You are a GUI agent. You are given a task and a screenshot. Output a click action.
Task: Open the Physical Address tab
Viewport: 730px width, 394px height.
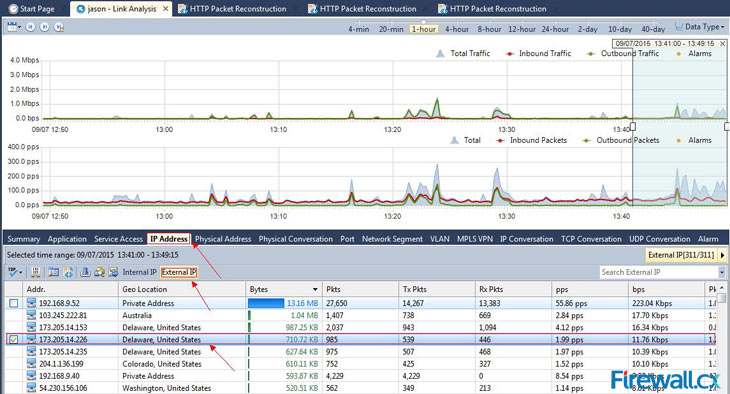point(223,239)
